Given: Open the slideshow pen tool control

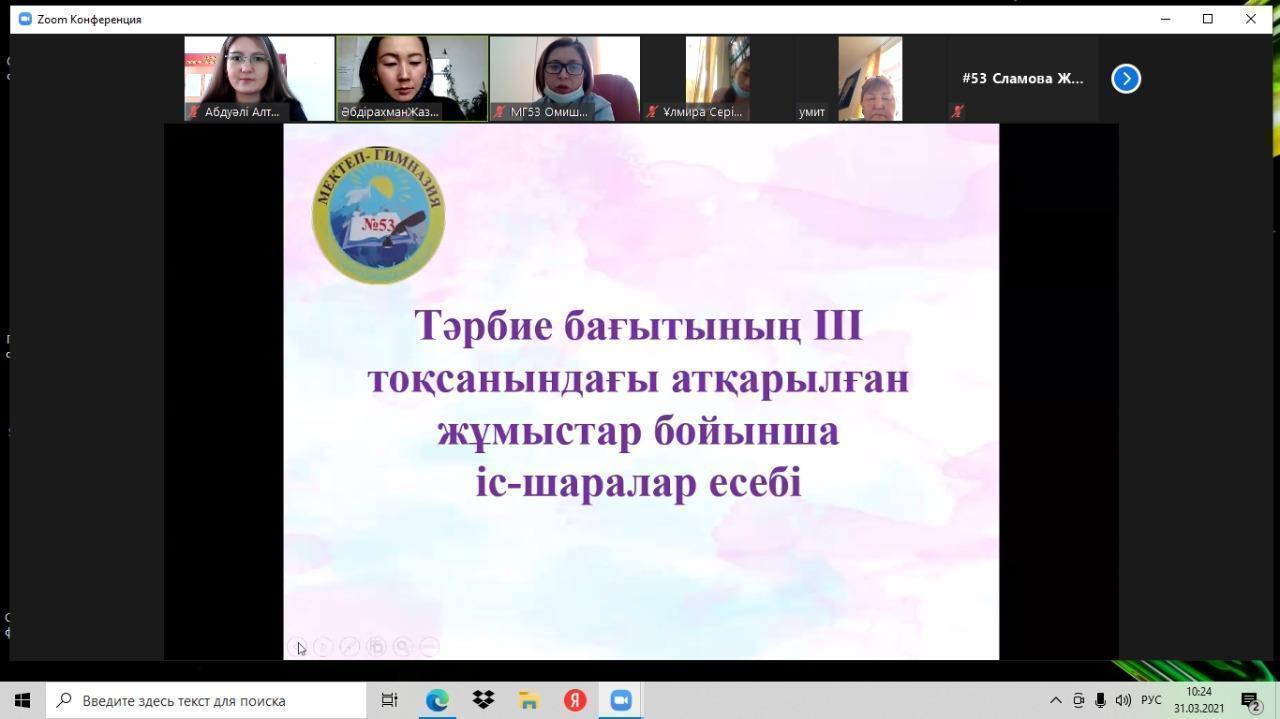Looking at the screenshot, I should (349, 647).
